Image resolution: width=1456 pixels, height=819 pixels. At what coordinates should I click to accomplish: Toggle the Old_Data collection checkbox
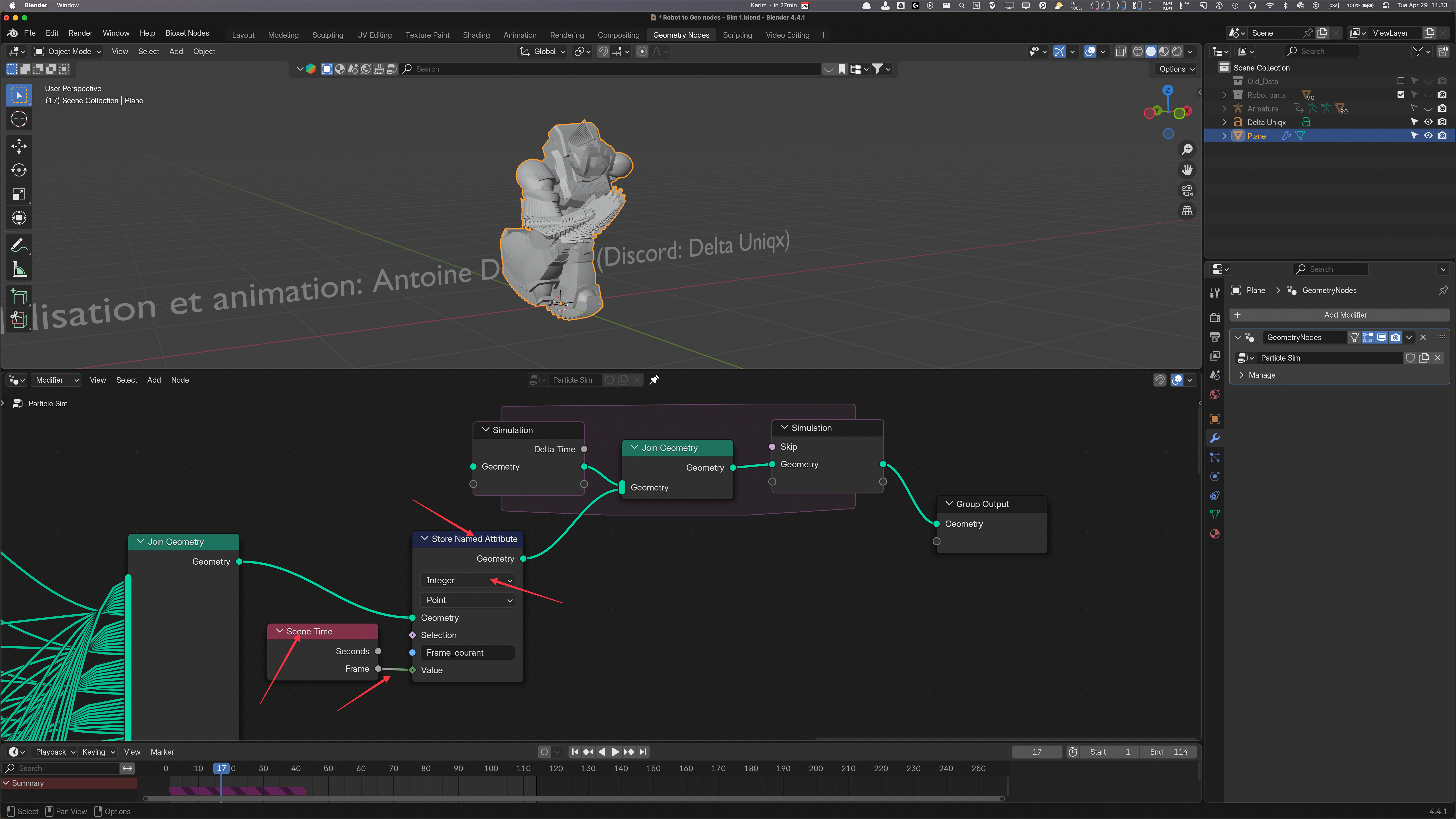click(x=1401, y=81)
